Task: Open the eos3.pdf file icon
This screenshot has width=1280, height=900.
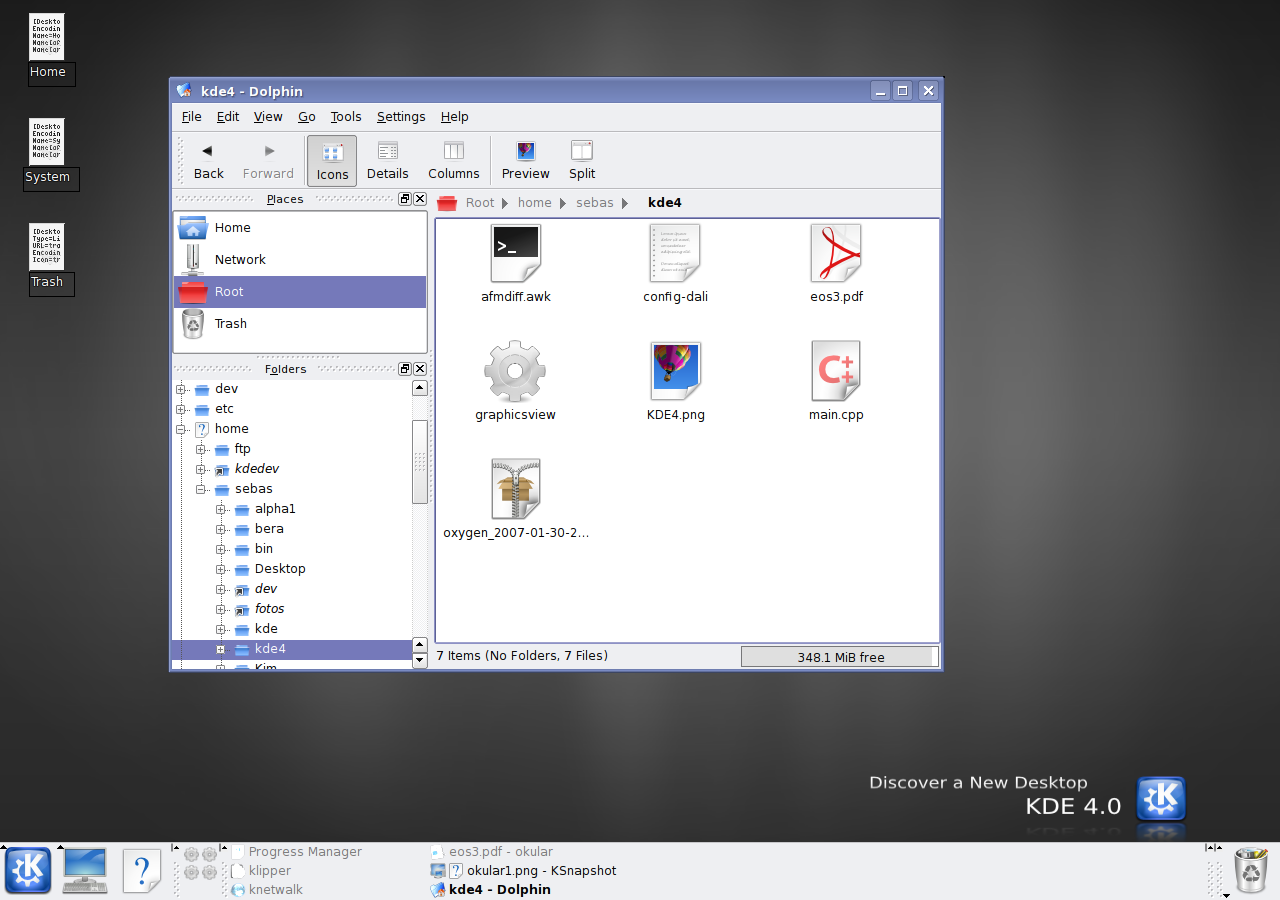Action: (x=836, y=255)
